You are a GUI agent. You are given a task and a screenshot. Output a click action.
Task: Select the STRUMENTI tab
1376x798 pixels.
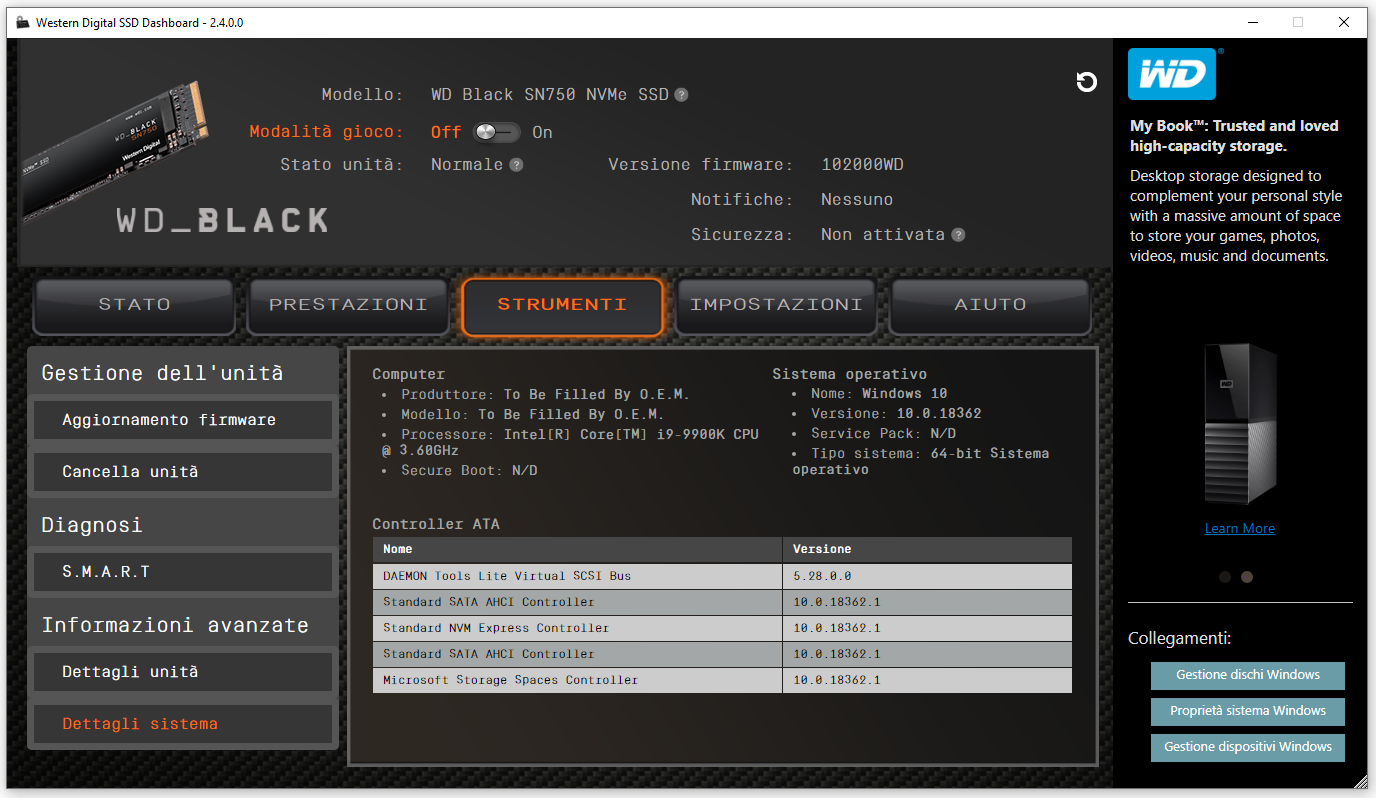(x=562, y=305)
